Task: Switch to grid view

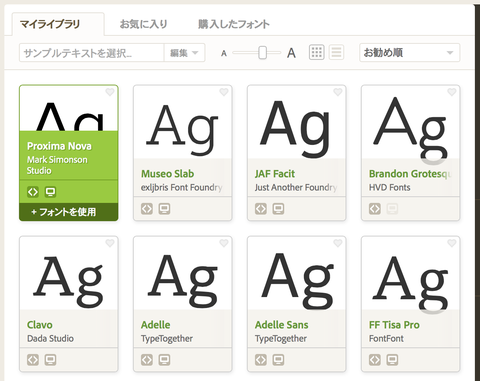Action: click(317, 52)
